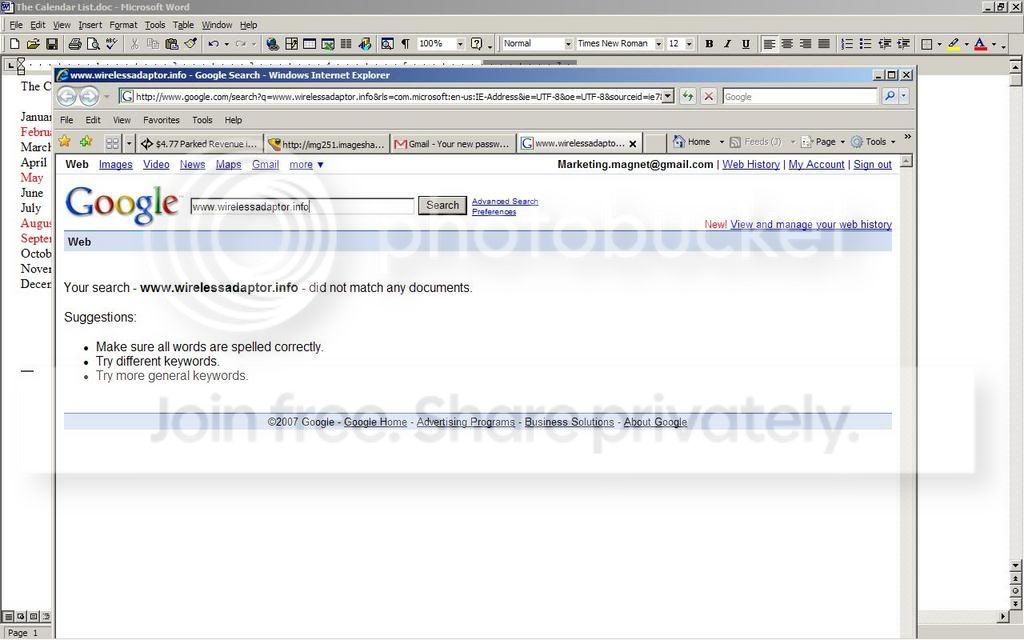The image size is (1024, 640).
Task: Insert a table in Word
Action: click(x=310, y=44)
